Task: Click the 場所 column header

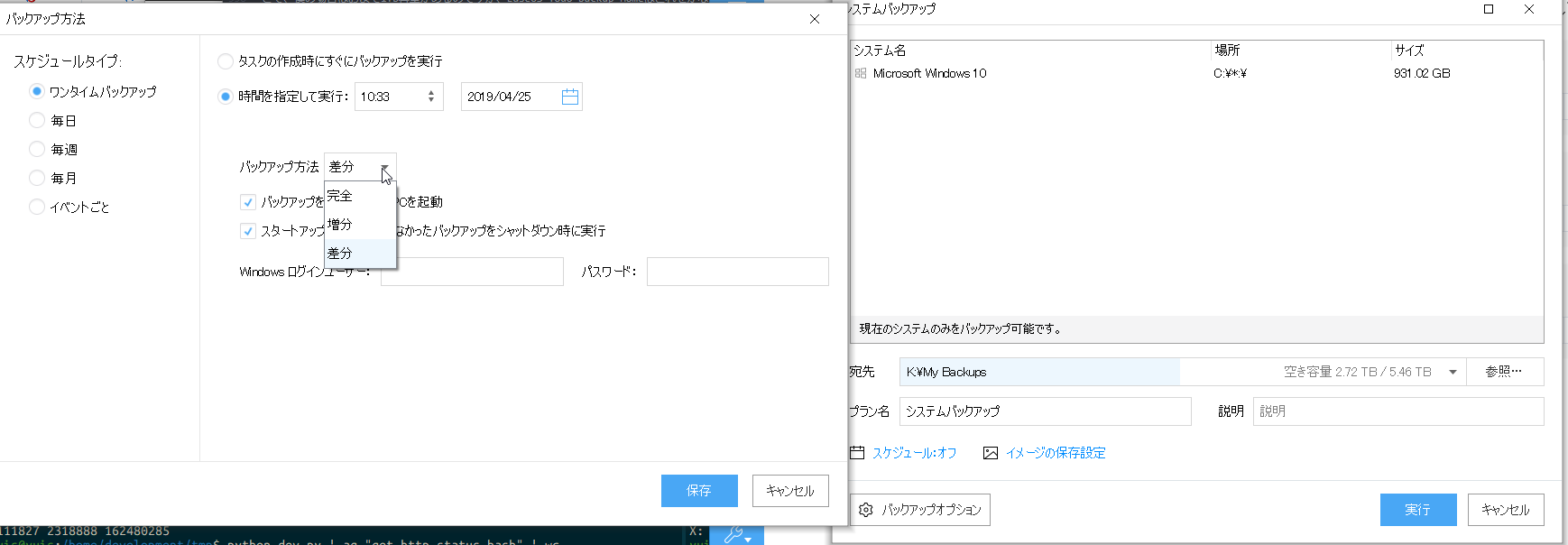Action: coord(1227,51)
